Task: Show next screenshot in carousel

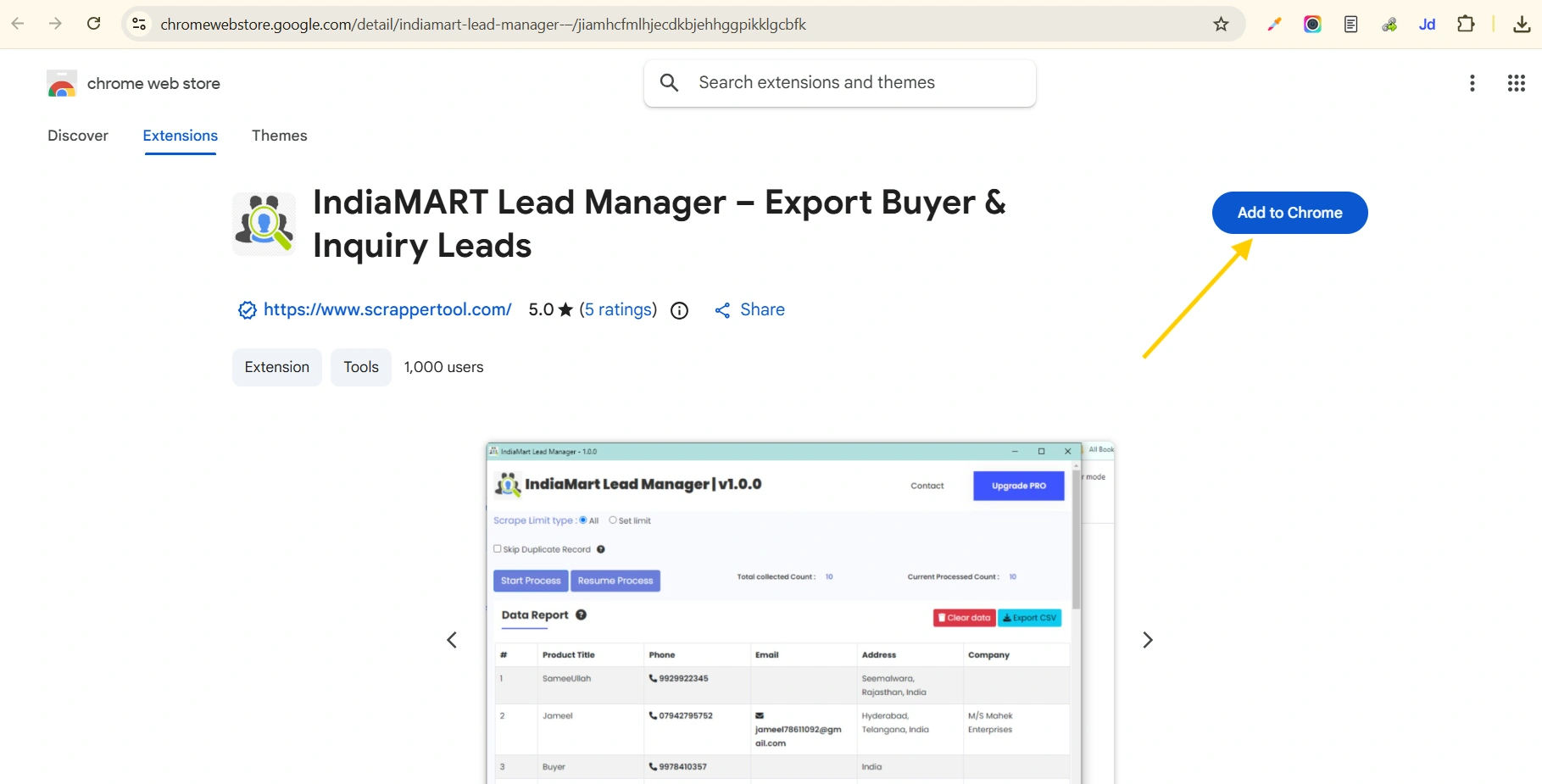Action: (1148, 640)
